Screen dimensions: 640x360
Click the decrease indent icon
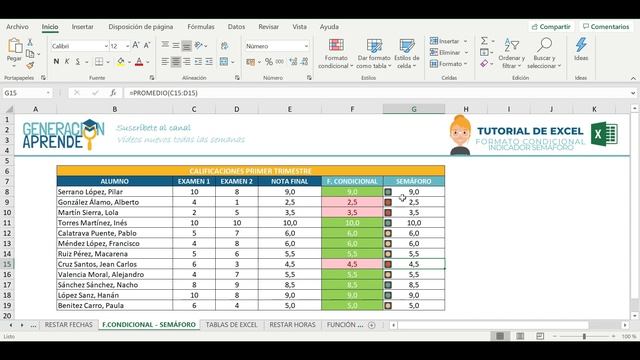coord(198,62)
